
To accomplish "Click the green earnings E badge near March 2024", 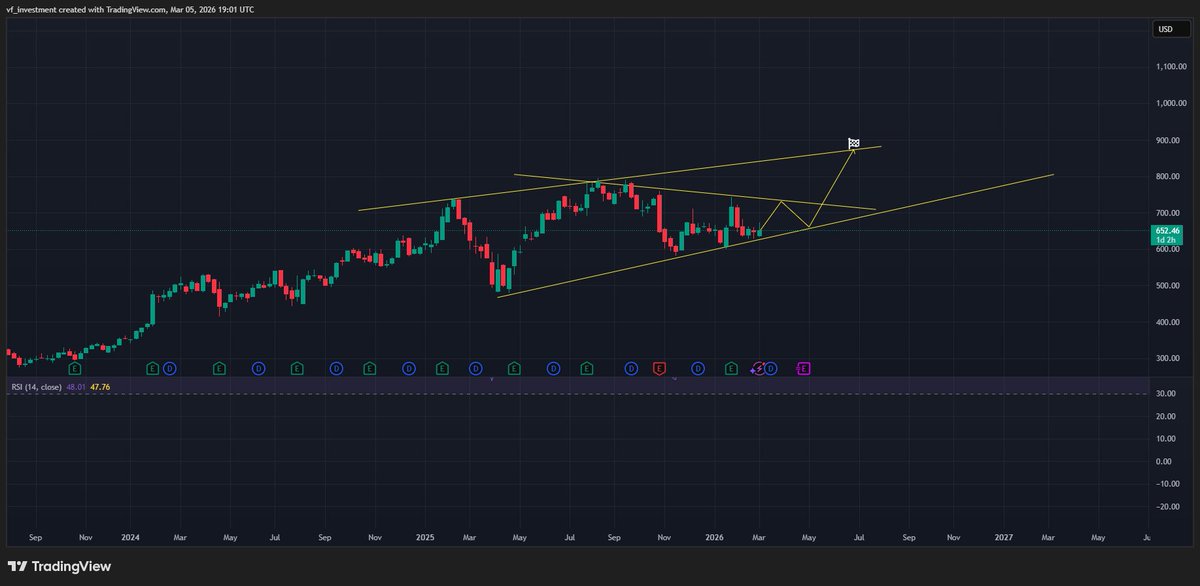I will 152,368.
